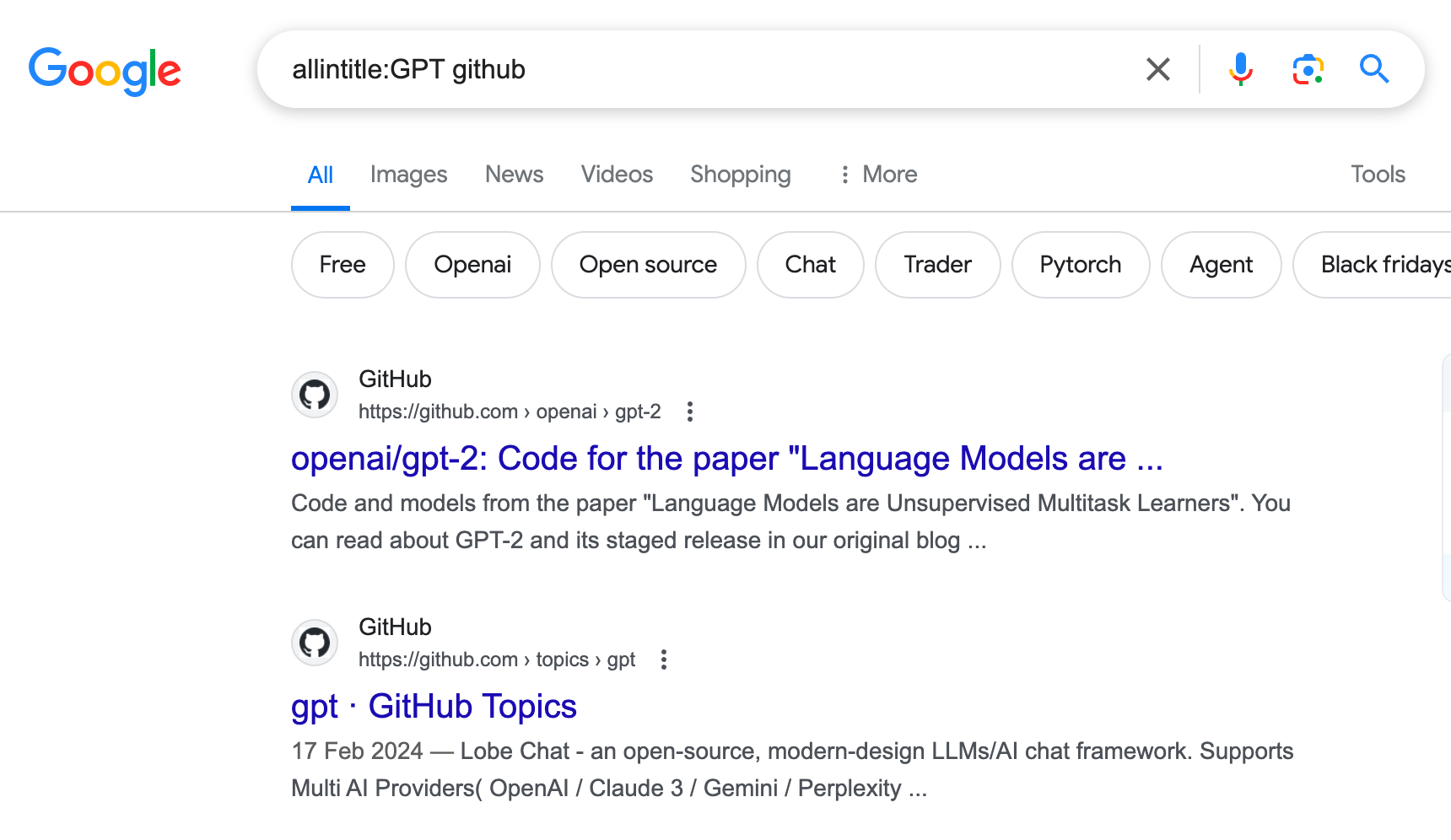Clear the search query with X
The height and width of the screenshot is (840, 1451).
click(x=1158, y=69)
